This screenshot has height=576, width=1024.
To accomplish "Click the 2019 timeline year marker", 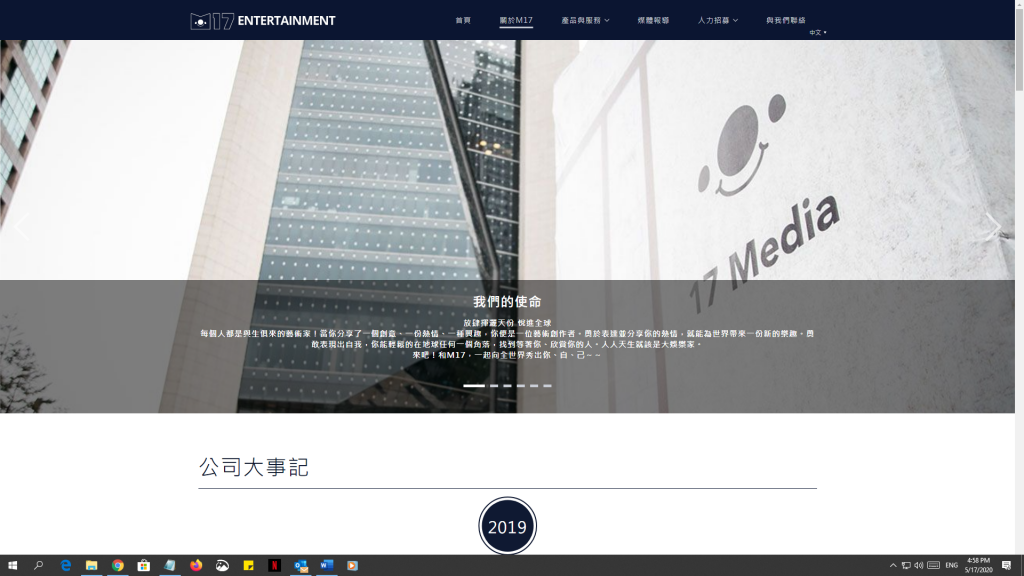I will coord(507,527).
